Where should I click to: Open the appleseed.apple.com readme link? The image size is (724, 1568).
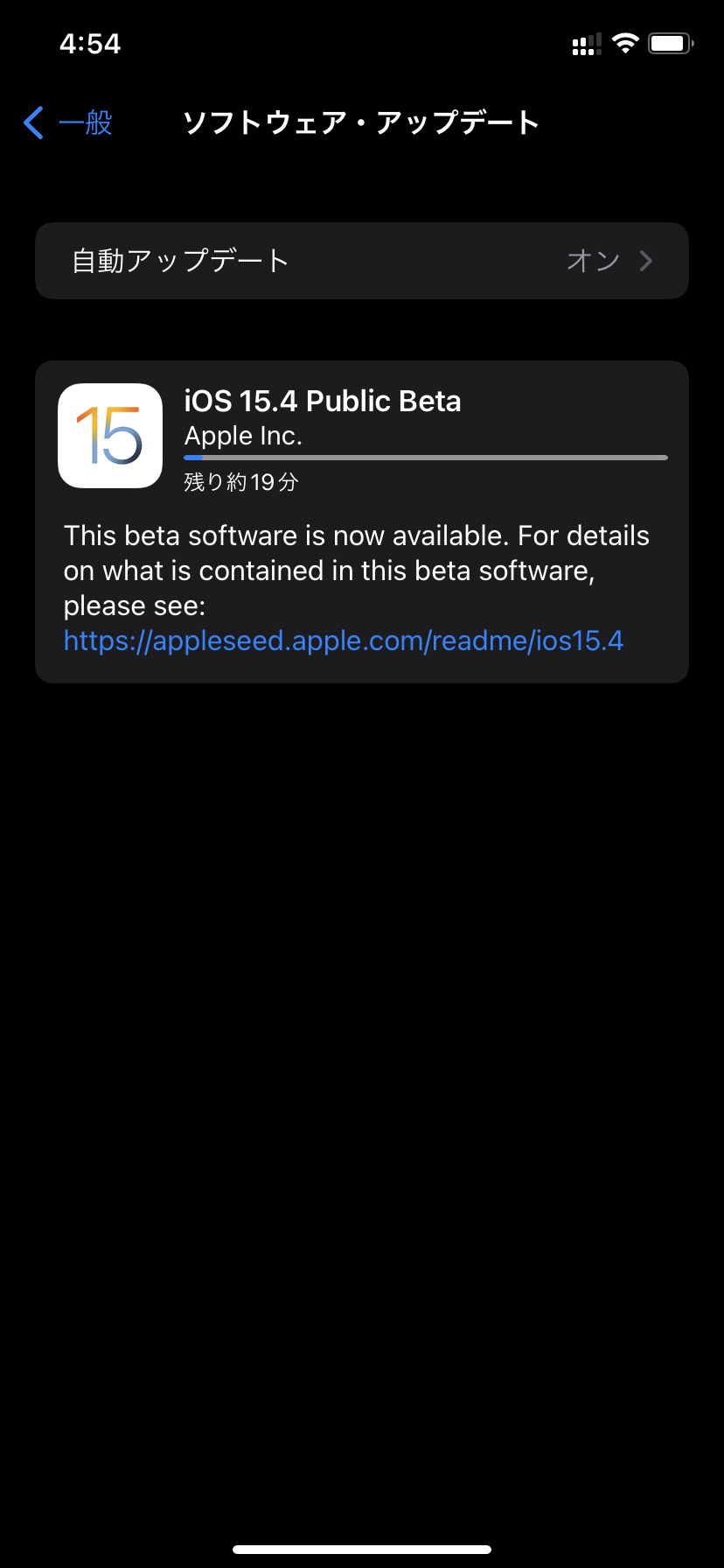point(344,640)
